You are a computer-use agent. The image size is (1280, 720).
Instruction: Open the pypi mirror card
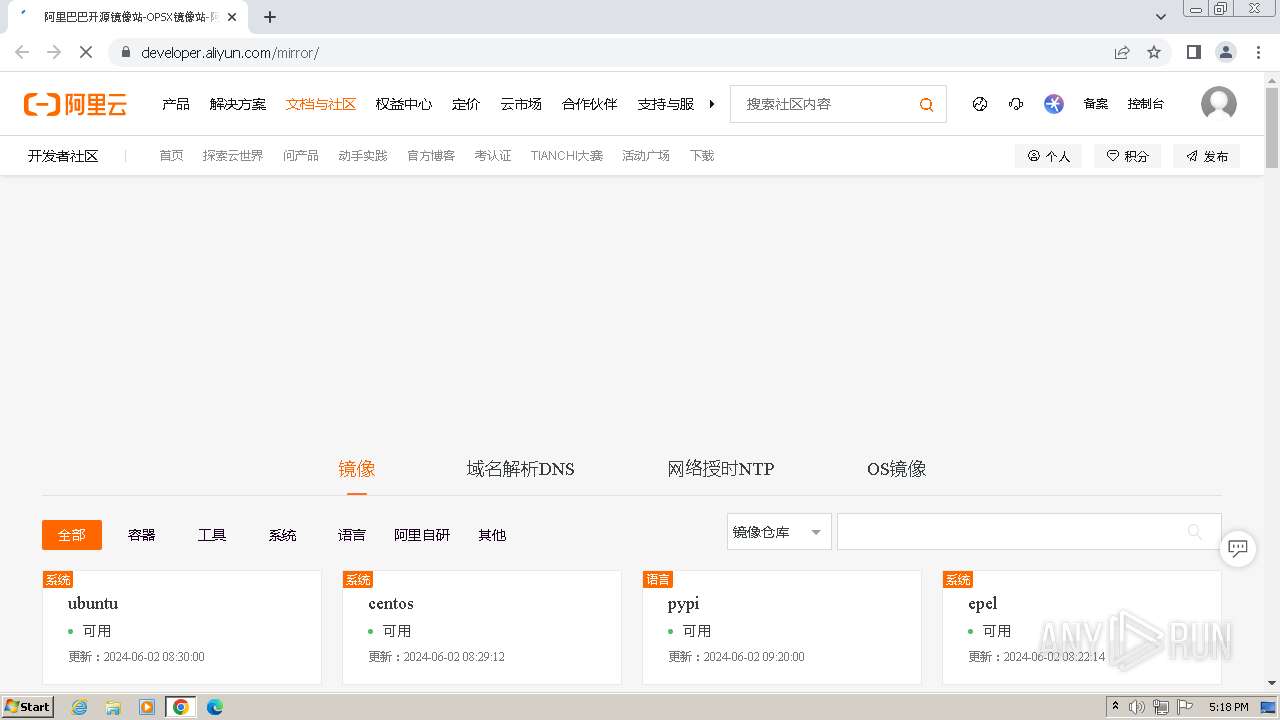782,627
